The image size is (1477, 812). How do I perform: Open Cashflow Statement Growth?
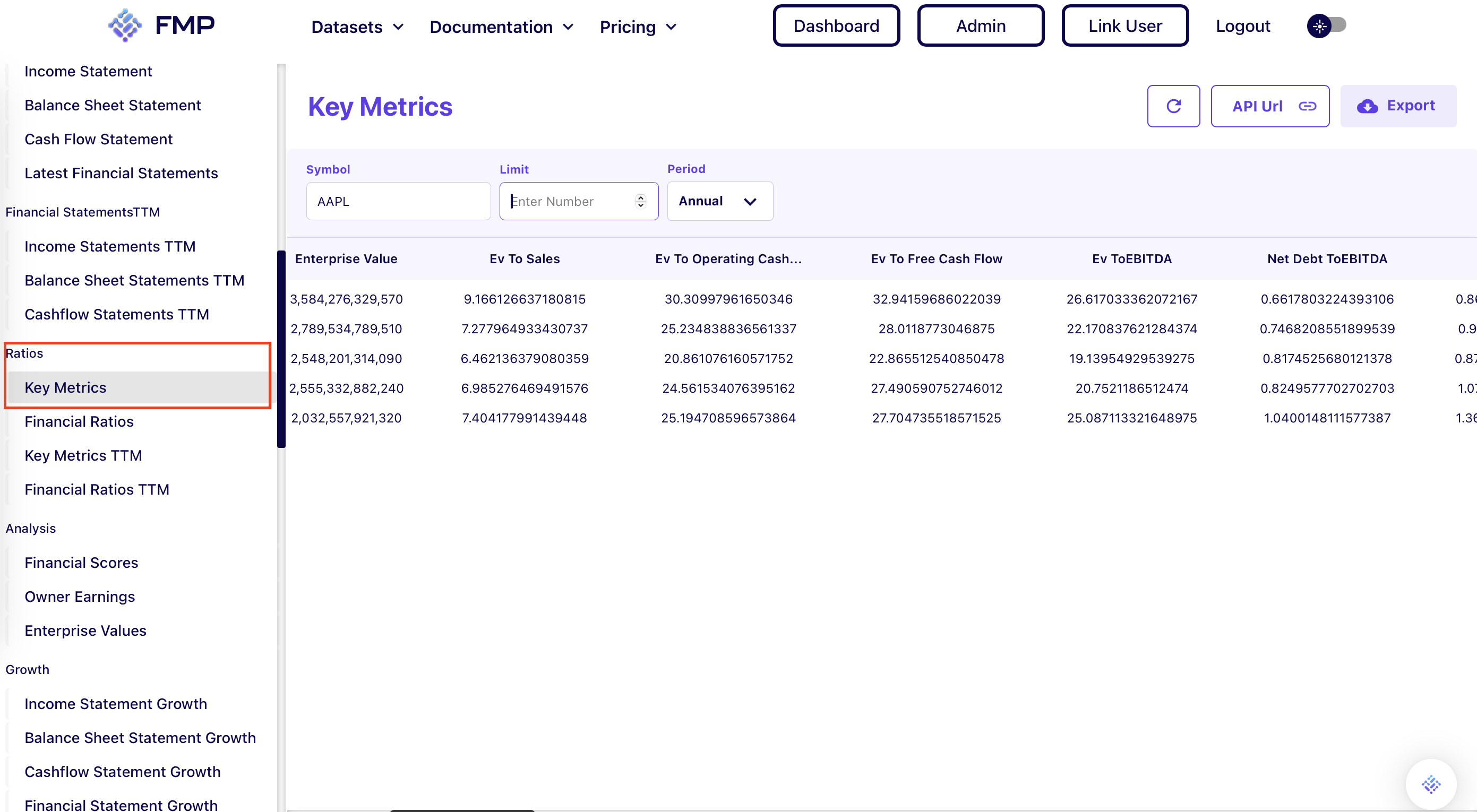[122, 772]
